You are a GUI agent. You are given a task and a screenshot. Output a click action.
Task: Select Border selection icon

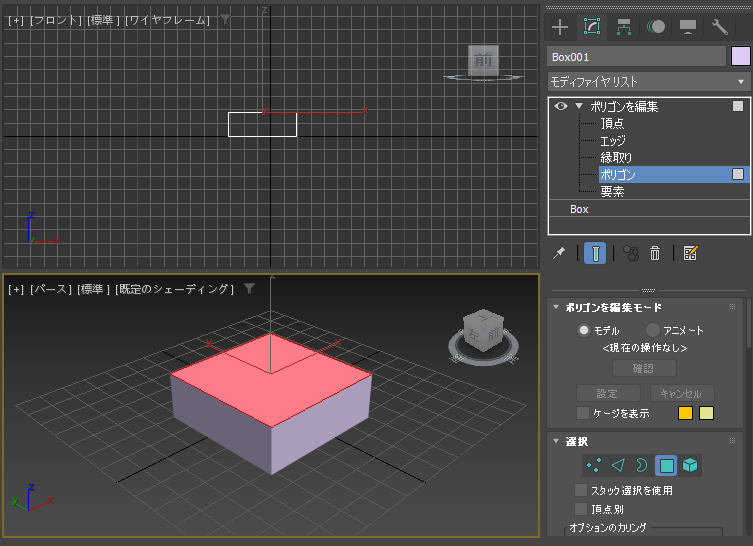point(642,465)
